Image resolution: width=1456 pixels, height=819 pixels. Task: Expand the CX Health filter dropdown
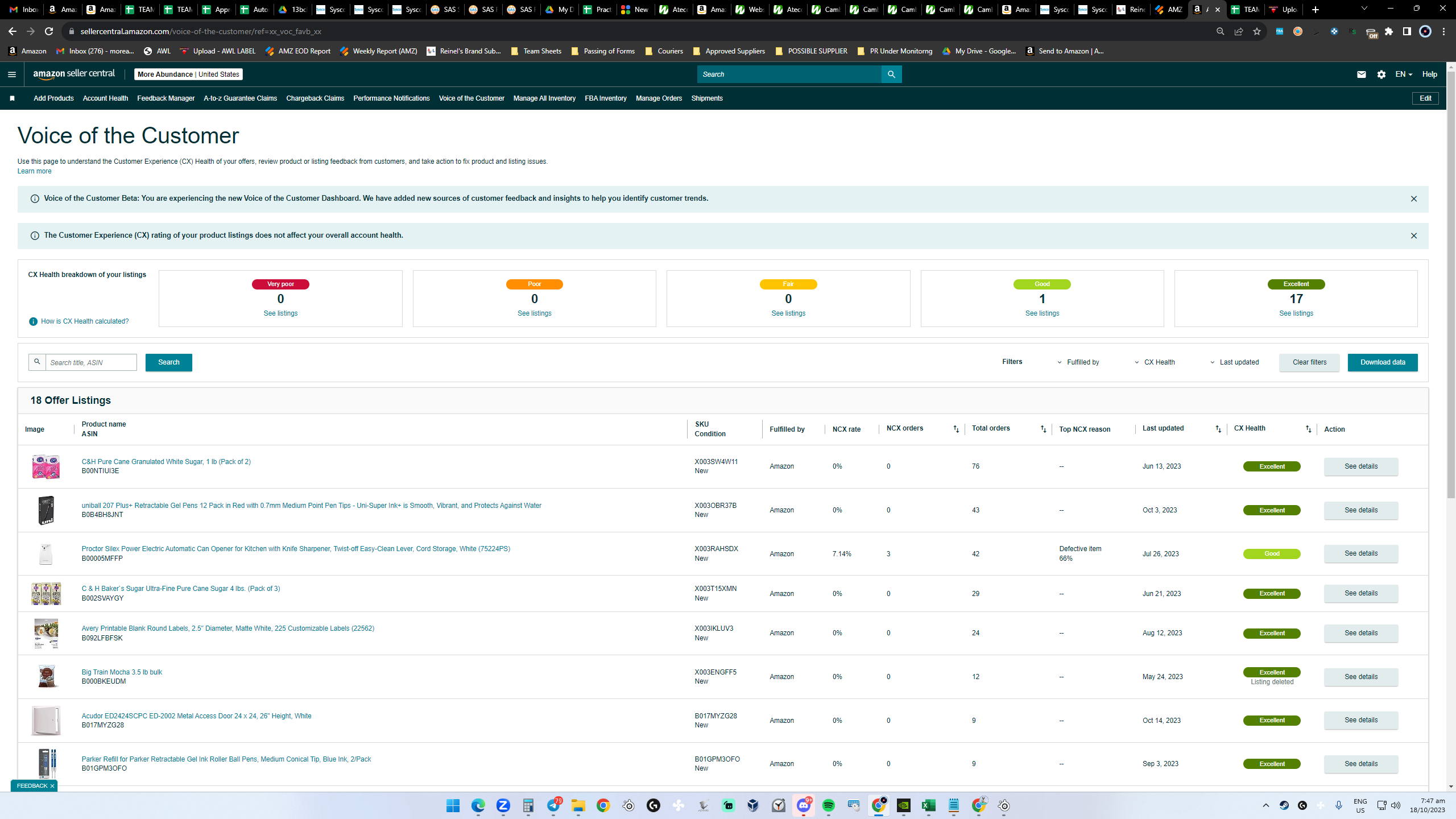tap(1155, 362)
